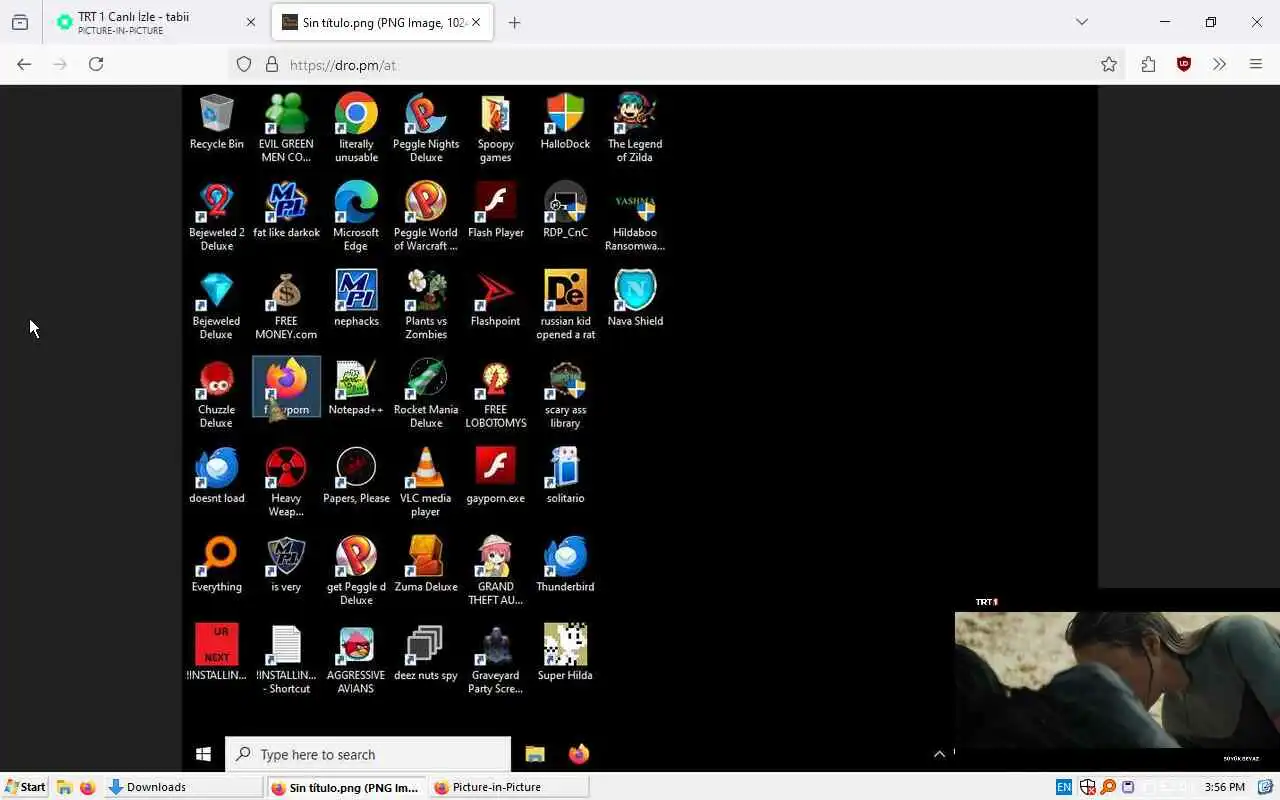1280x800 pixels.
Task: Click the picture-in-picture video thumbnail
Action: tap(1117, 679)
